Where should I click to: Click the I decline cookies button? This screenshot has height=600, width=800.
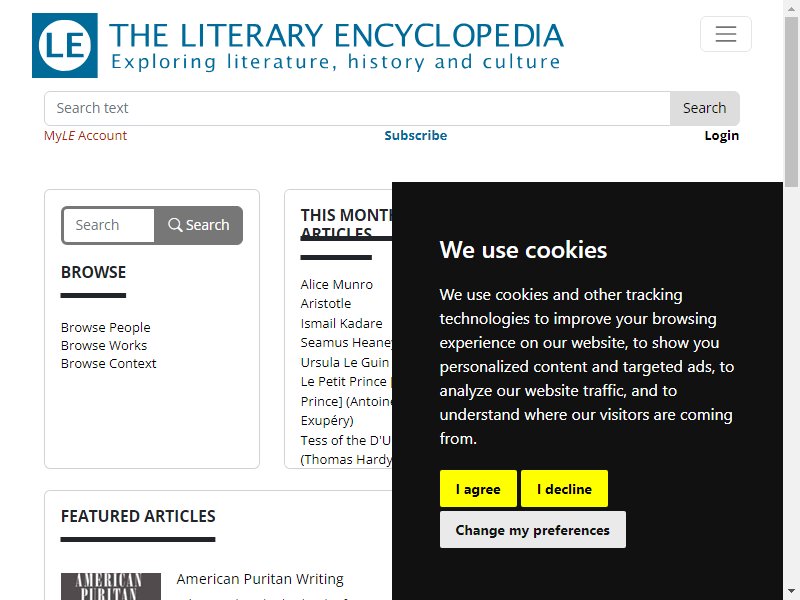click(x=564, y=489)
